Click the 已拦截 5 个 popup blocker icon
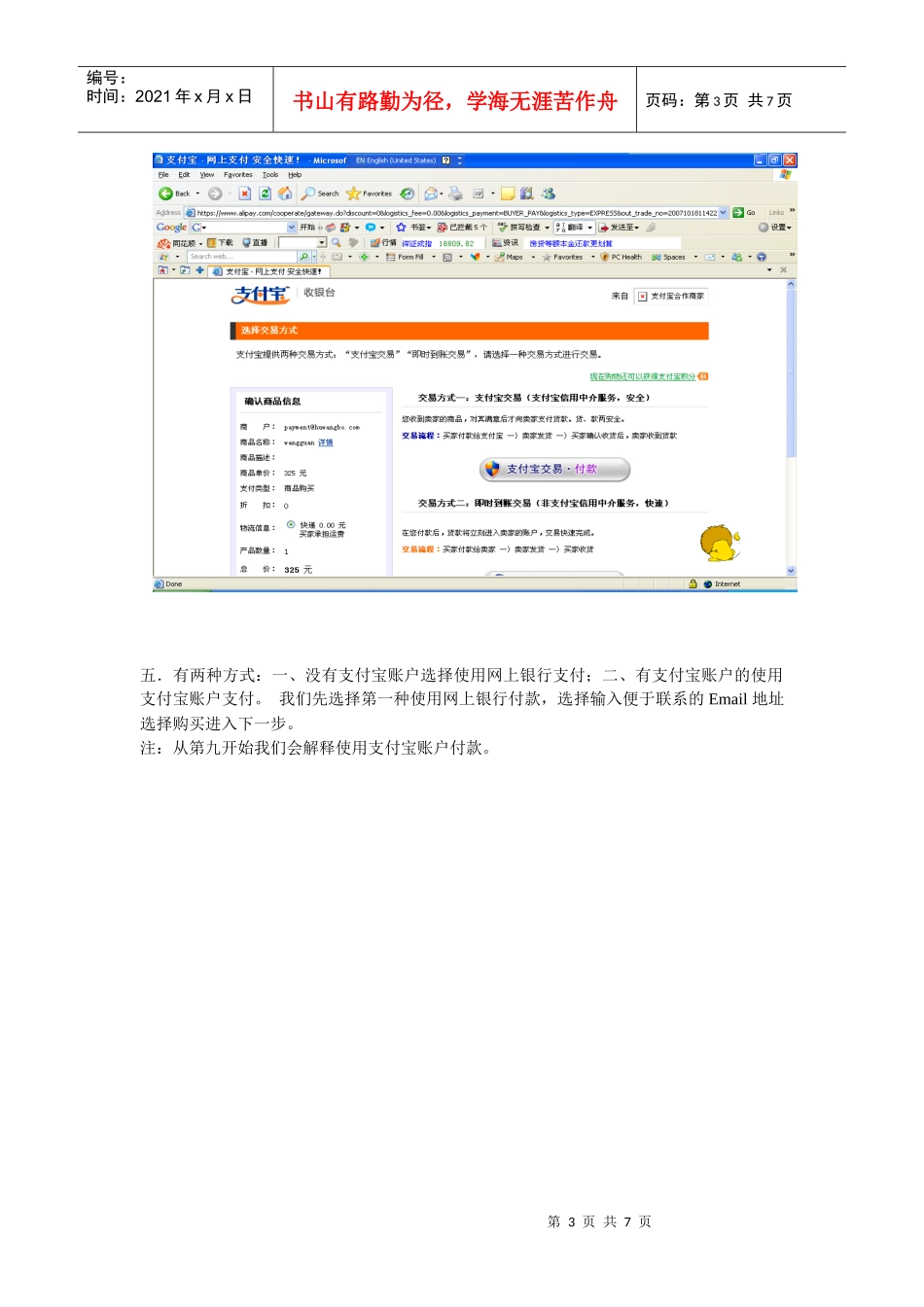924x1307 pixels. click(462, 228)
